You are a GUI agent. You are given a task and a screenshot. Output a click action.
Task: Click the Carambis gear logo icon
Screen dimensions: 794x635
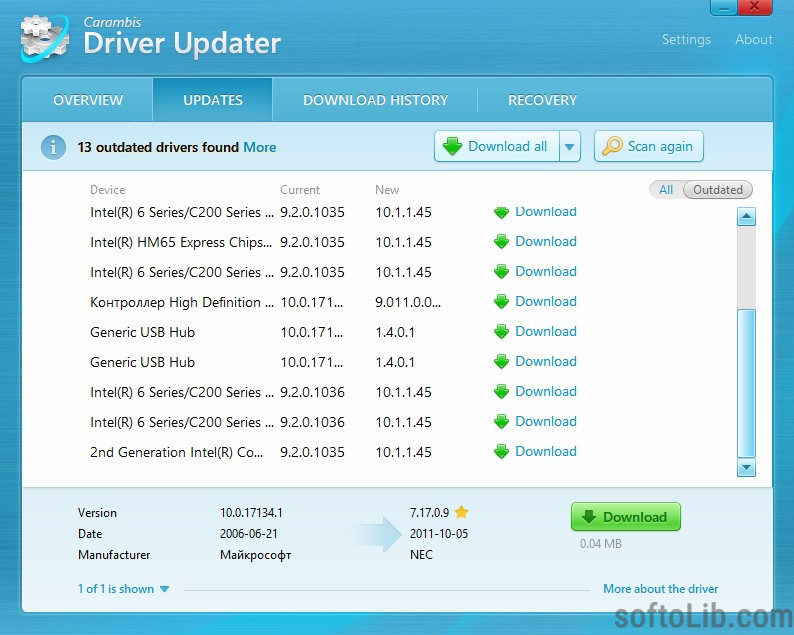point(45,38)
